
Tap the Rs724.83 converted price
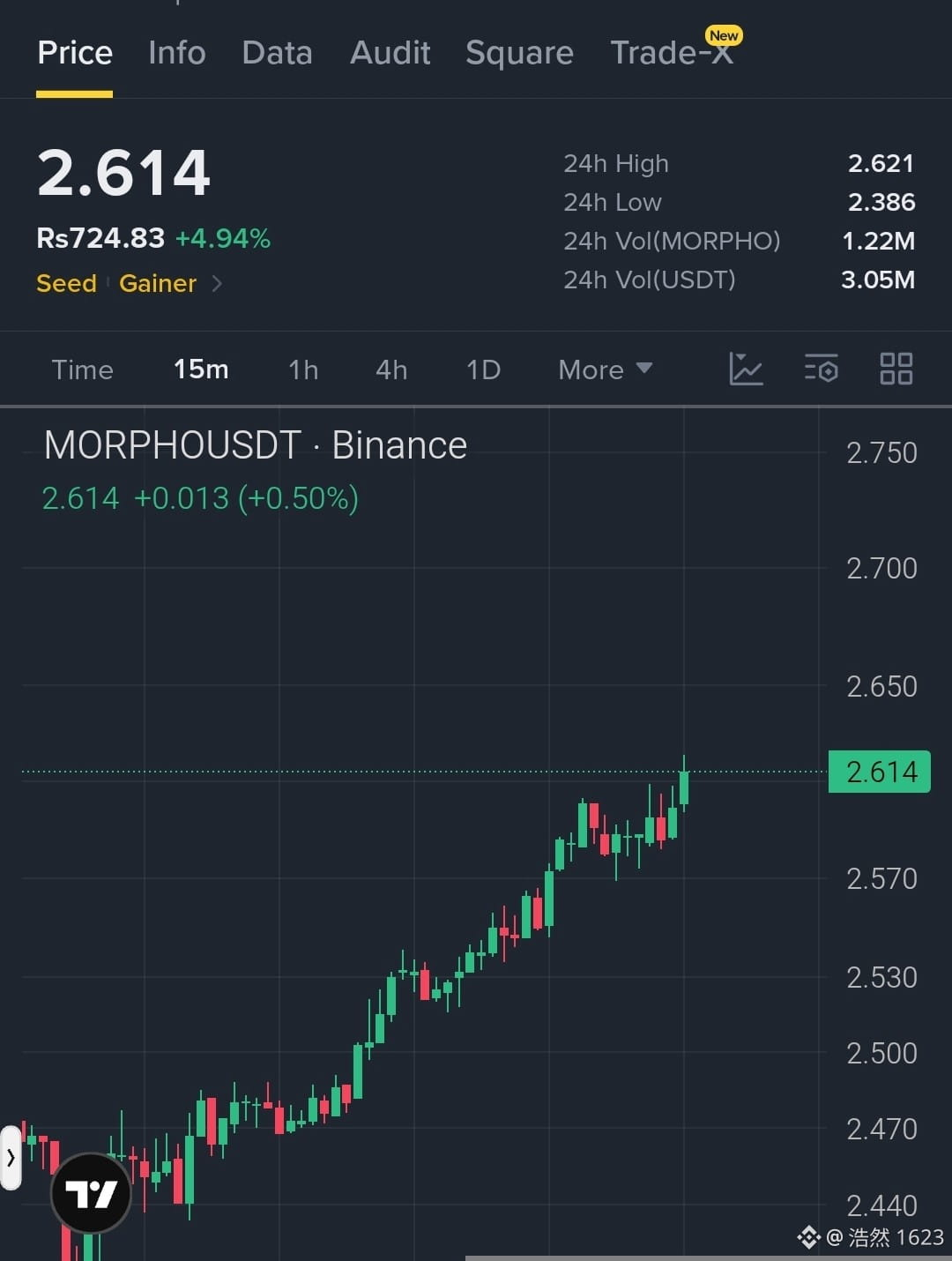(x=100, y=238)
